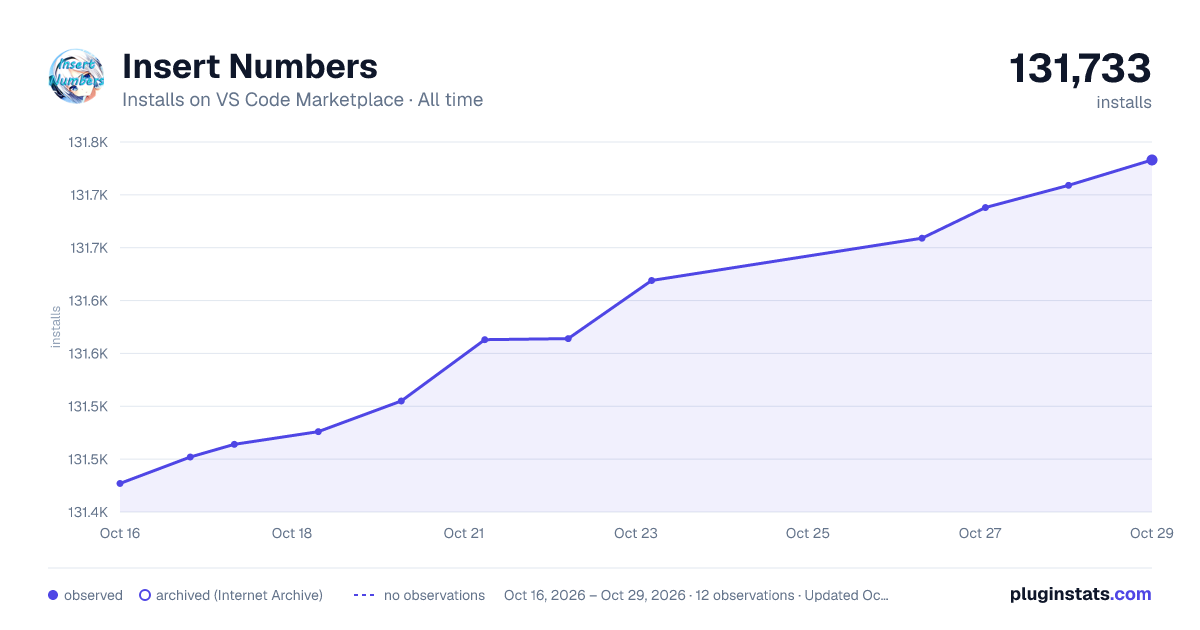Image resolution: width=1200 pixels, height=630 pixels.
Task: Click the 'Oct 27' x-axis label
Action: coord(980,533)
